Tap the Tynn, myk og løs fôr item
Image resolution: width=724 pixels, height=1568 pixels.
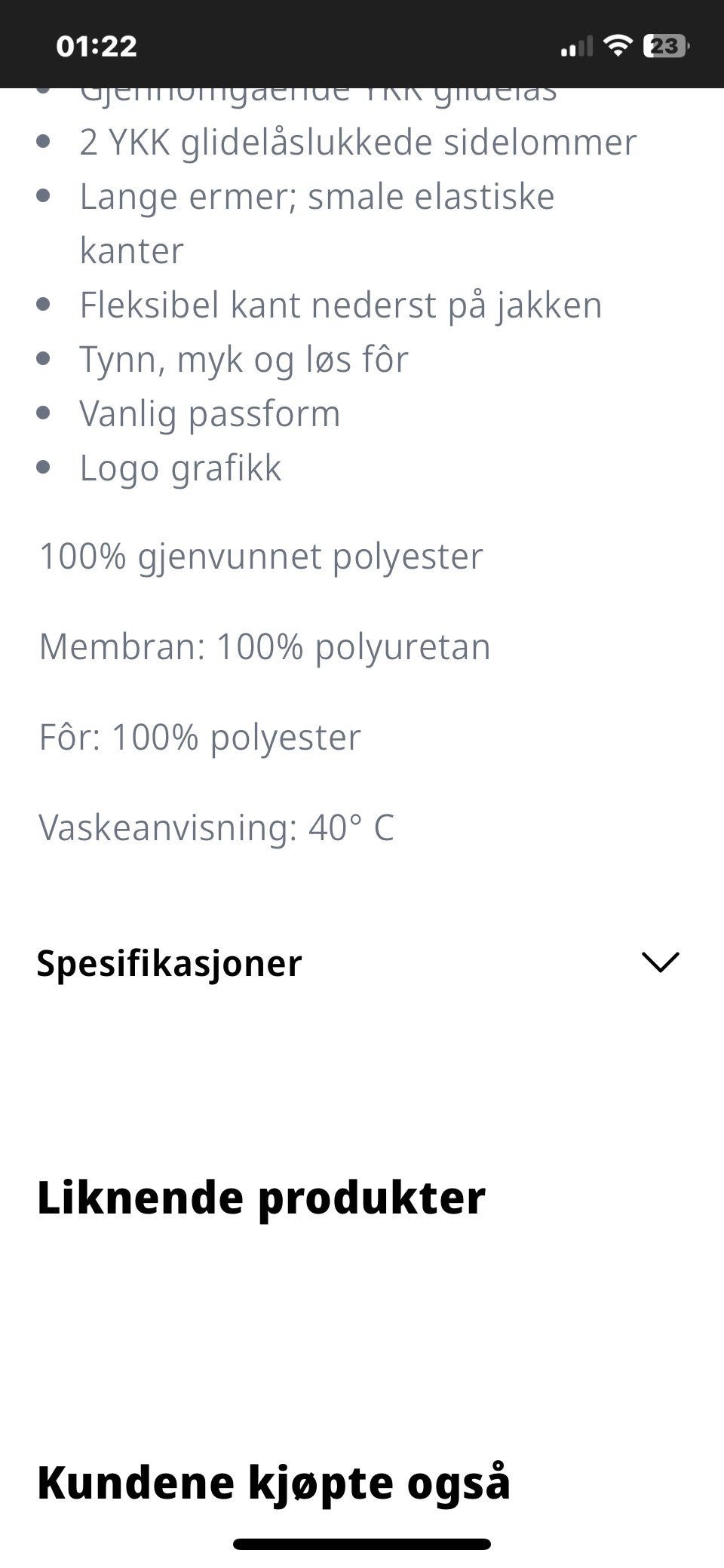(244, 360)
